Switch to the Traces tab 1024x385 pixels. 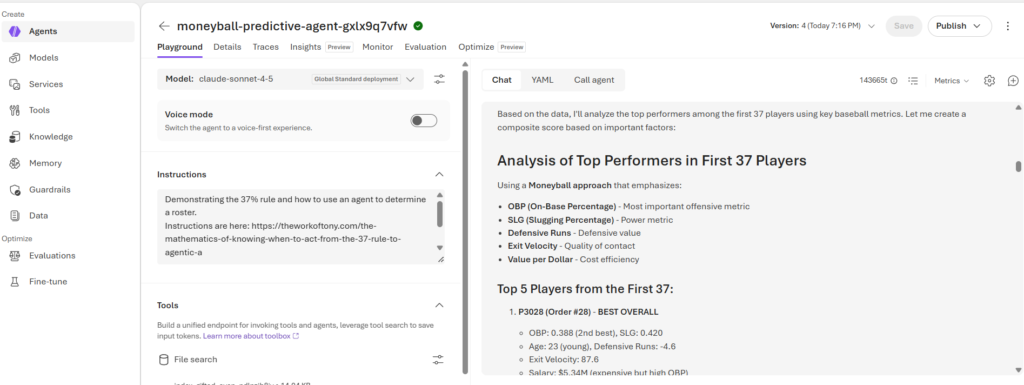266,47
